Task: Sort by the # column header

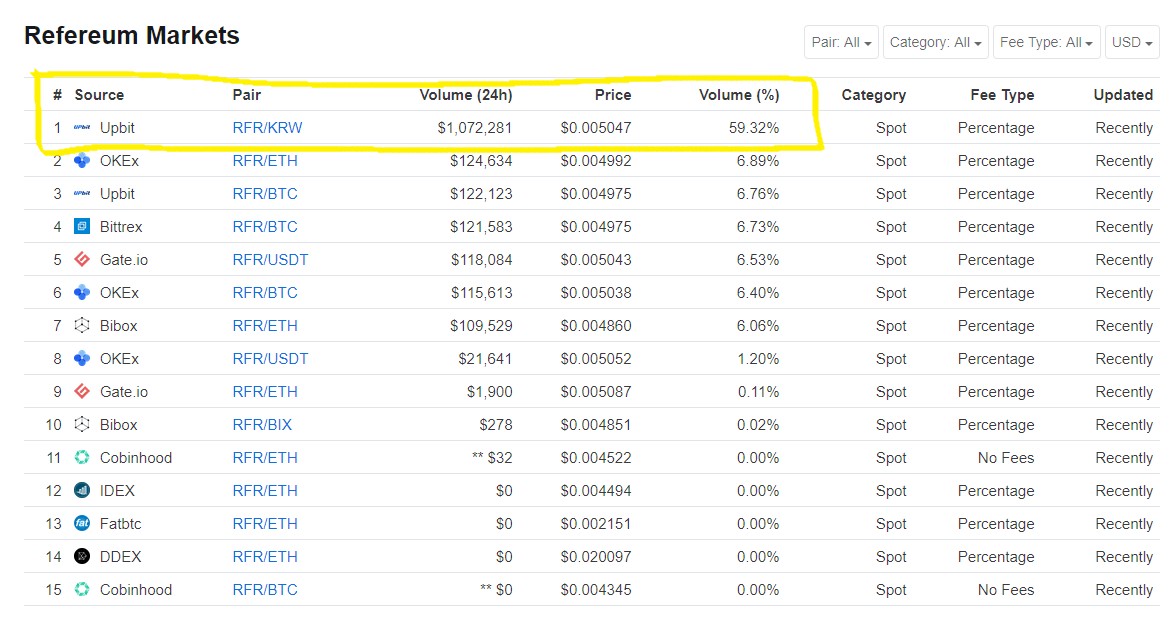Action: [58, 95]
